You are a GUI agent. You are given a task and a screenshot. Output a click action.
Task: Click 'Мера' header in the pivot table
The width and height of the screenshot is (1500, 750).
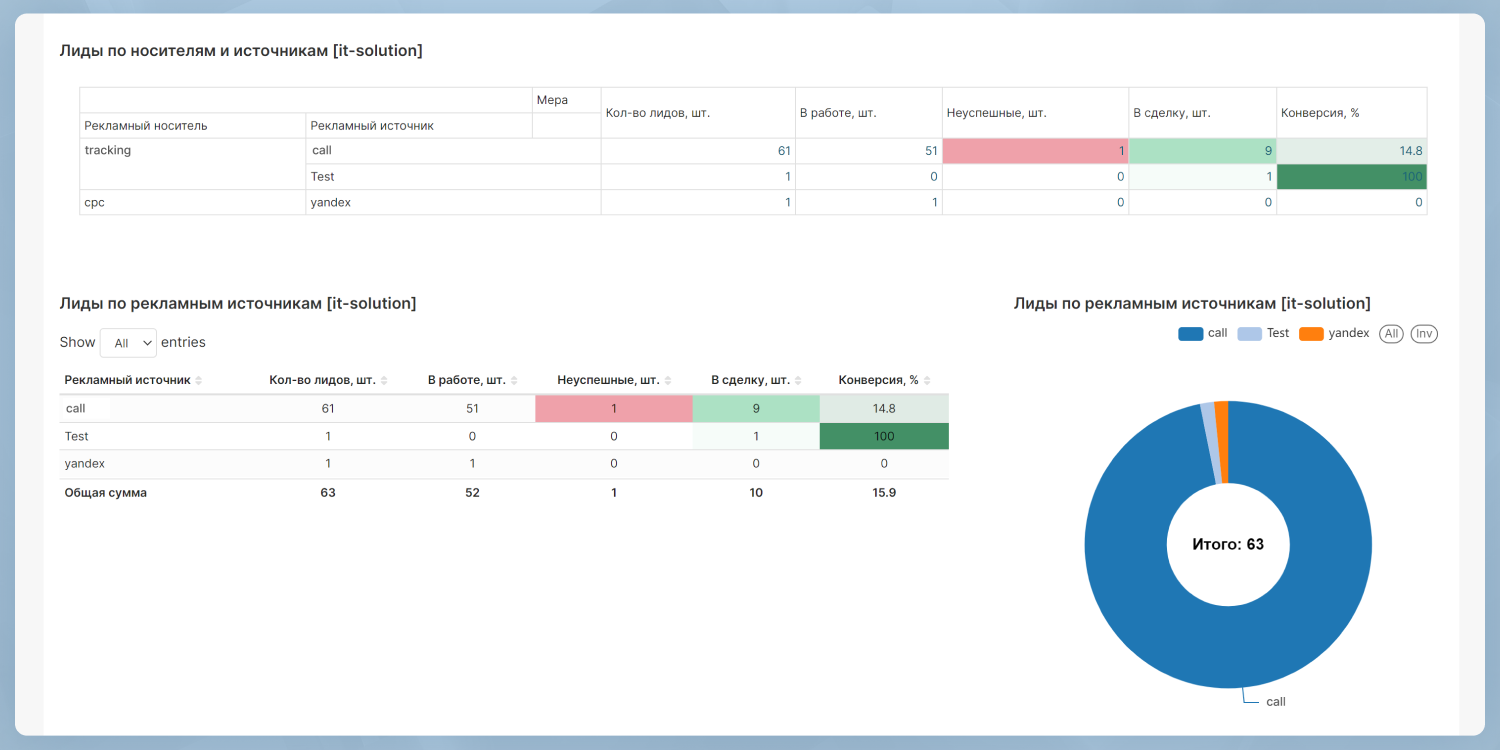tap(552, 100)
